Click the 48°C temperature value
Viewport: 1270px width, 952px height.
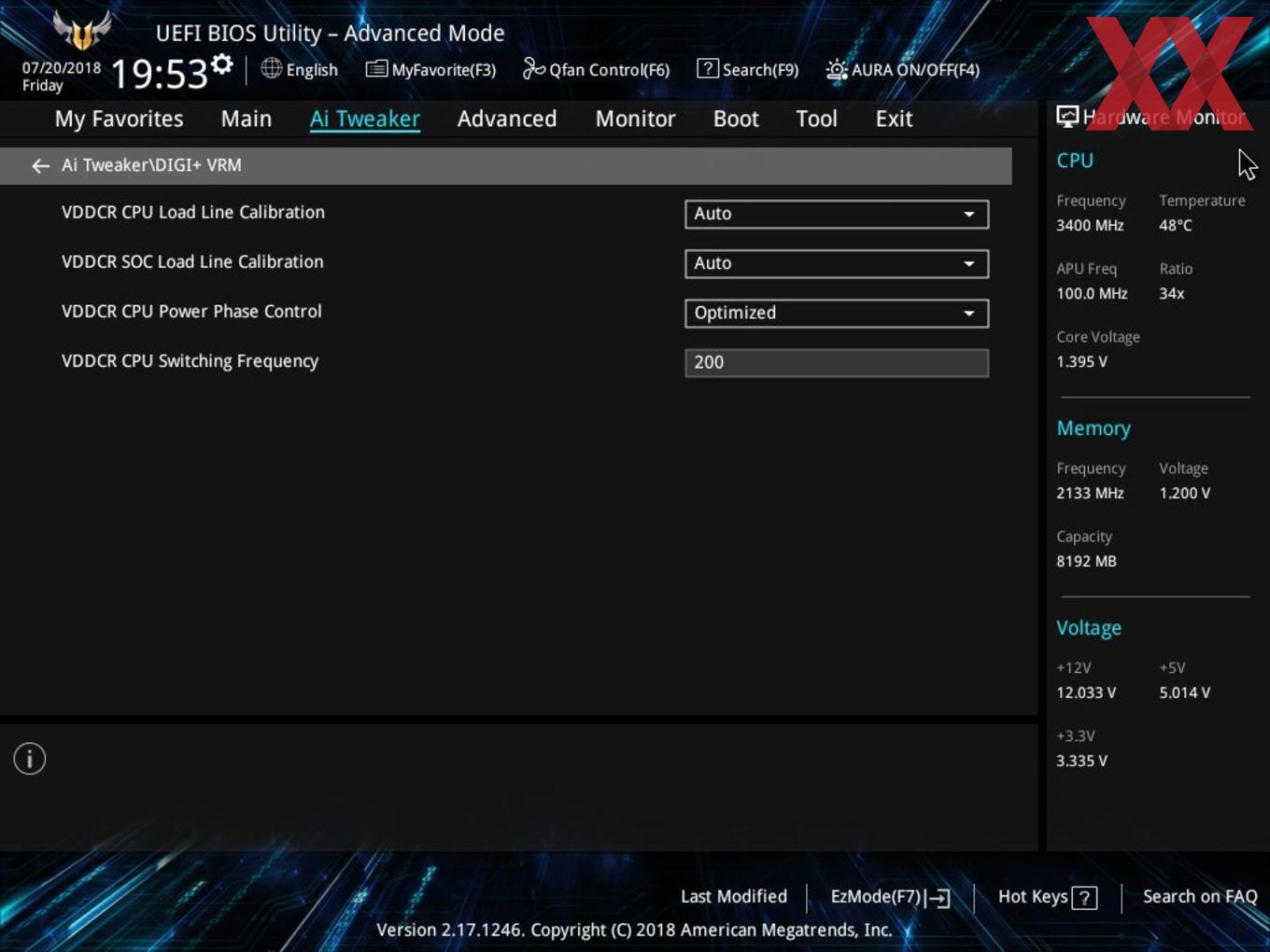[1176, 225]
